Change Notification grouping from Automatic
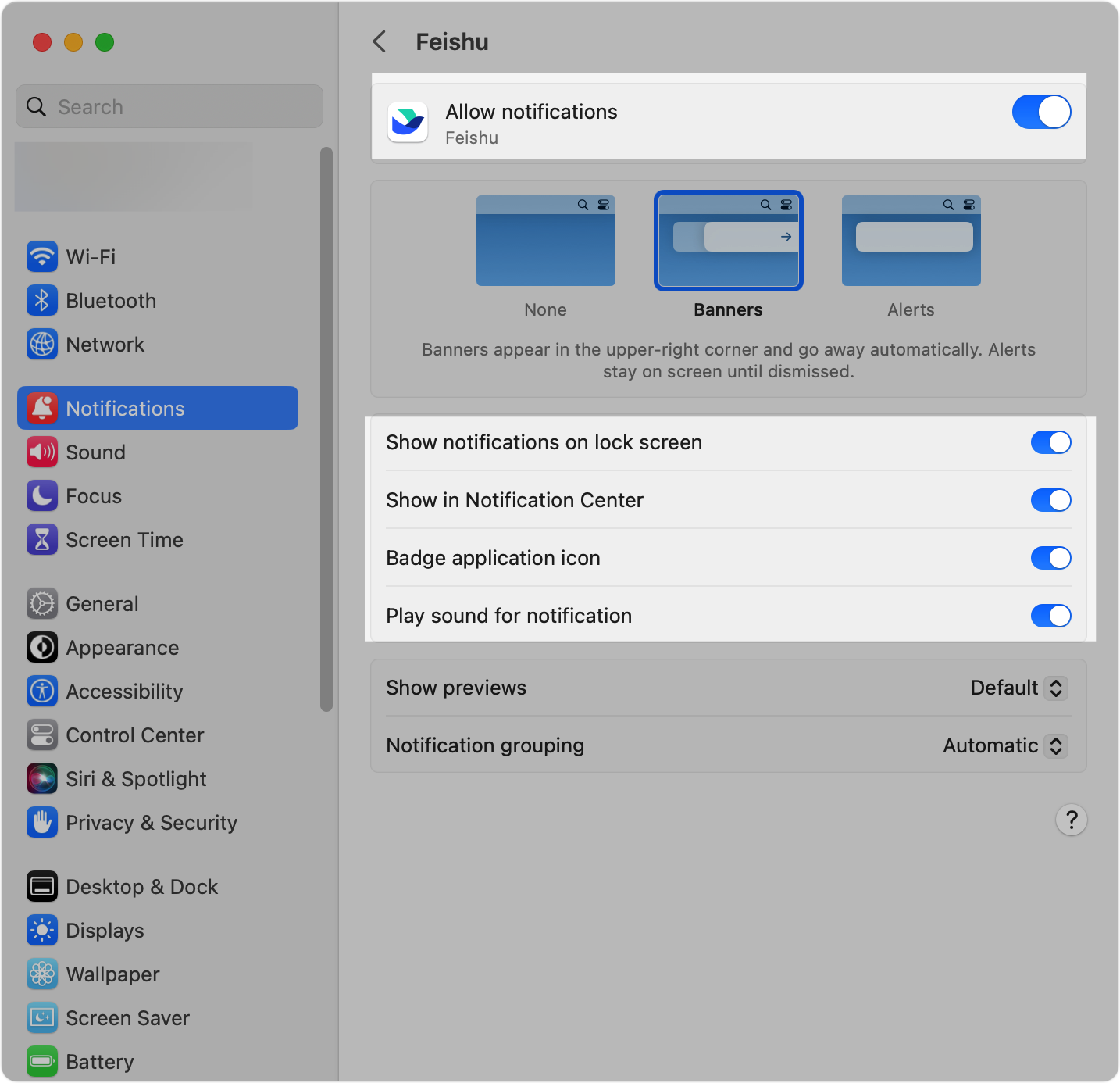Screen dimensions: 1120x1083 [x=1004, y=745]
